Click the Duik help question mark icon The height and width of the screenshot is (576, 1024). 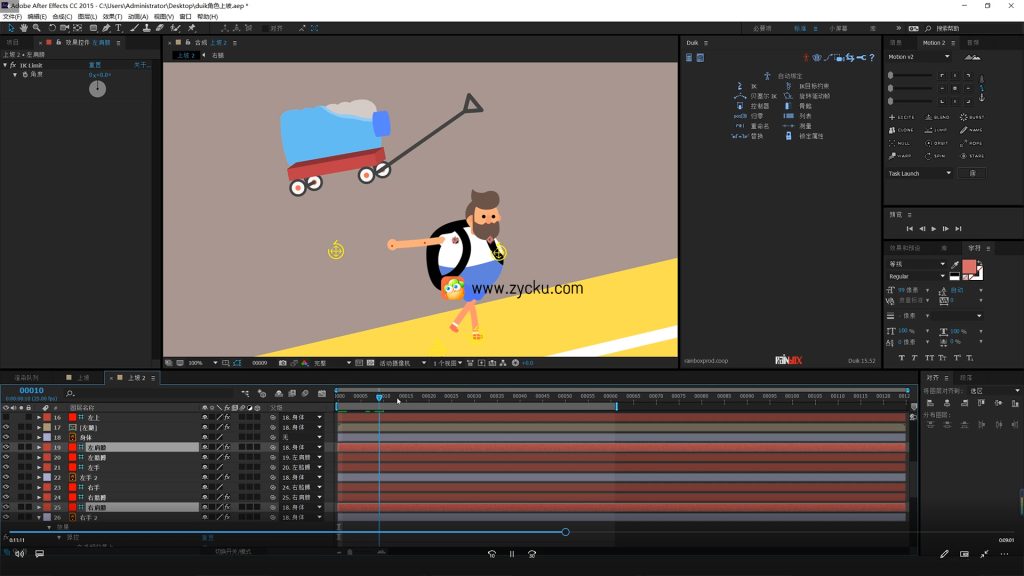(x=872, y=58)
